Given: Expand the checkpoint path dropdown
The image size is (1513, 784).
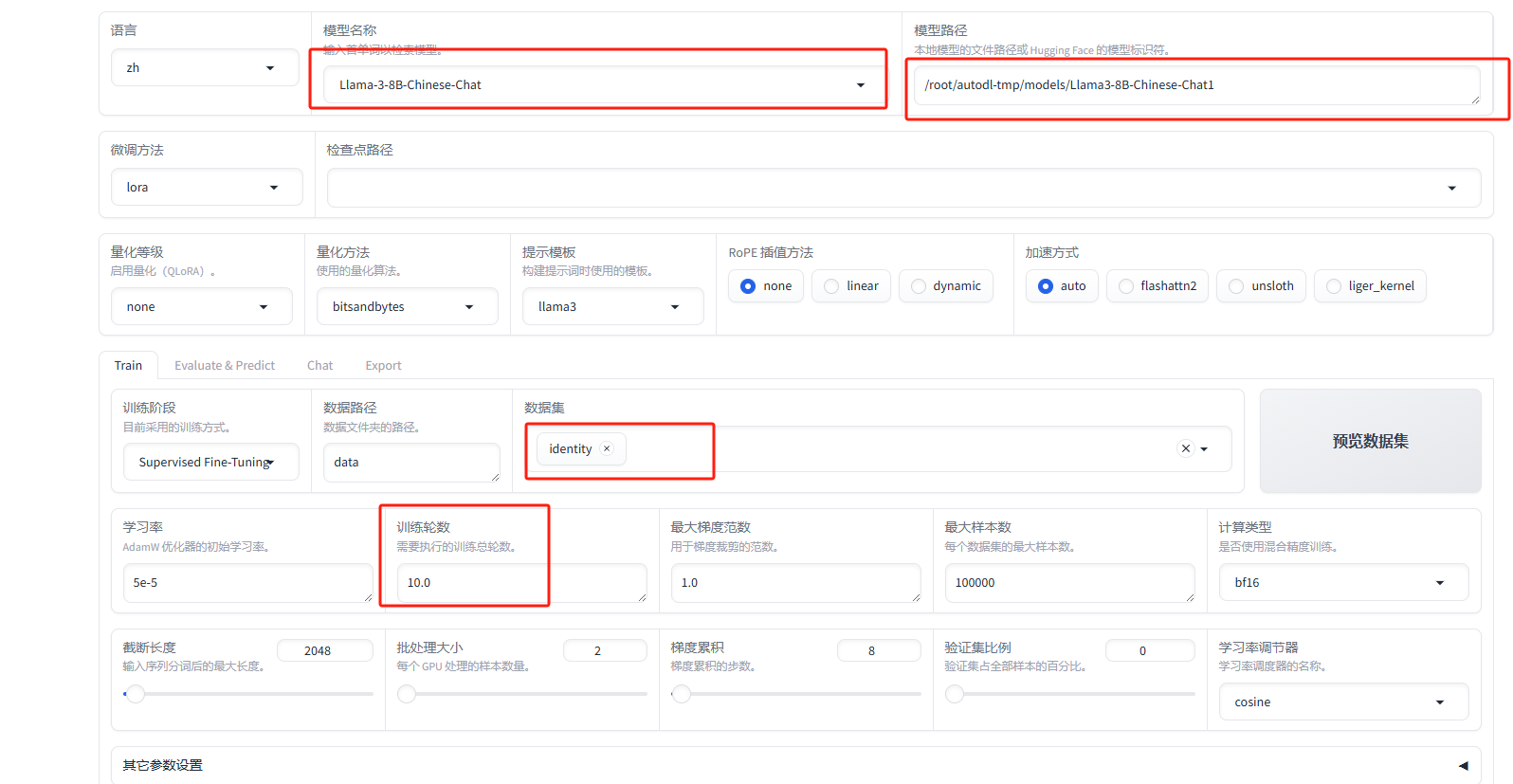Looking at the screenshot, I should coord(1451,188).
